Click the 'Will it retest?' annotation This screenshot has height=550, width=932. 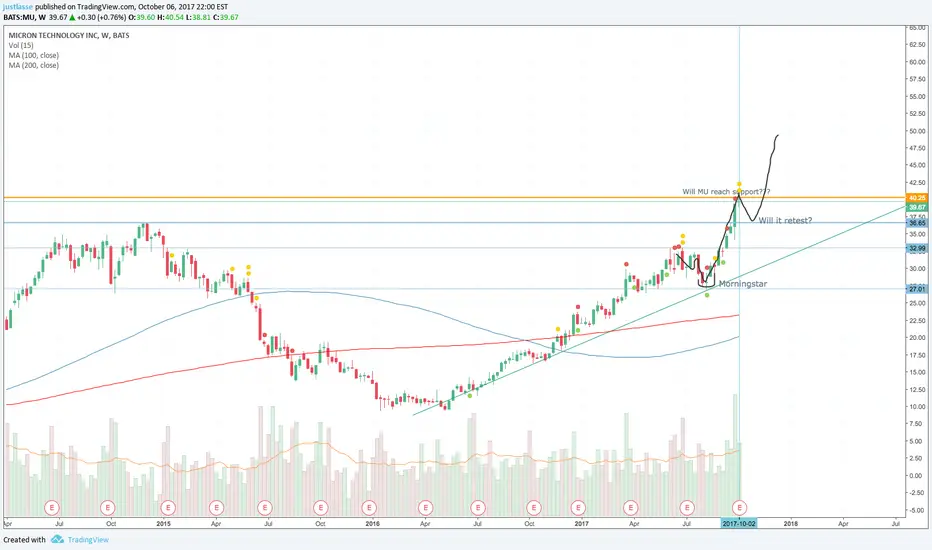[785, 221]
